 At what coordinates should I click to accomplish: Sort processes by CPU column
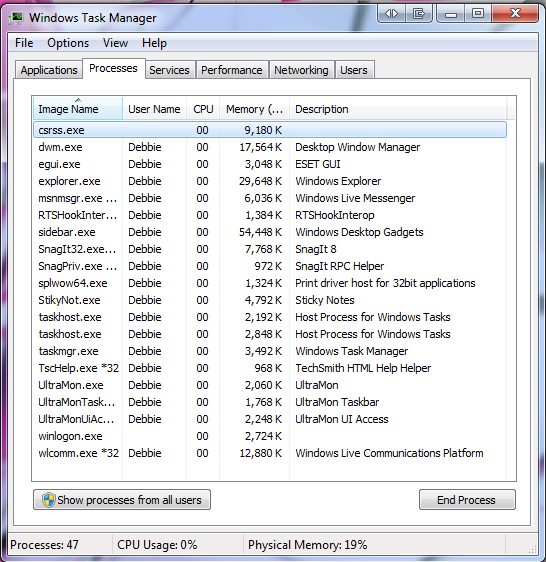point(203,109)
